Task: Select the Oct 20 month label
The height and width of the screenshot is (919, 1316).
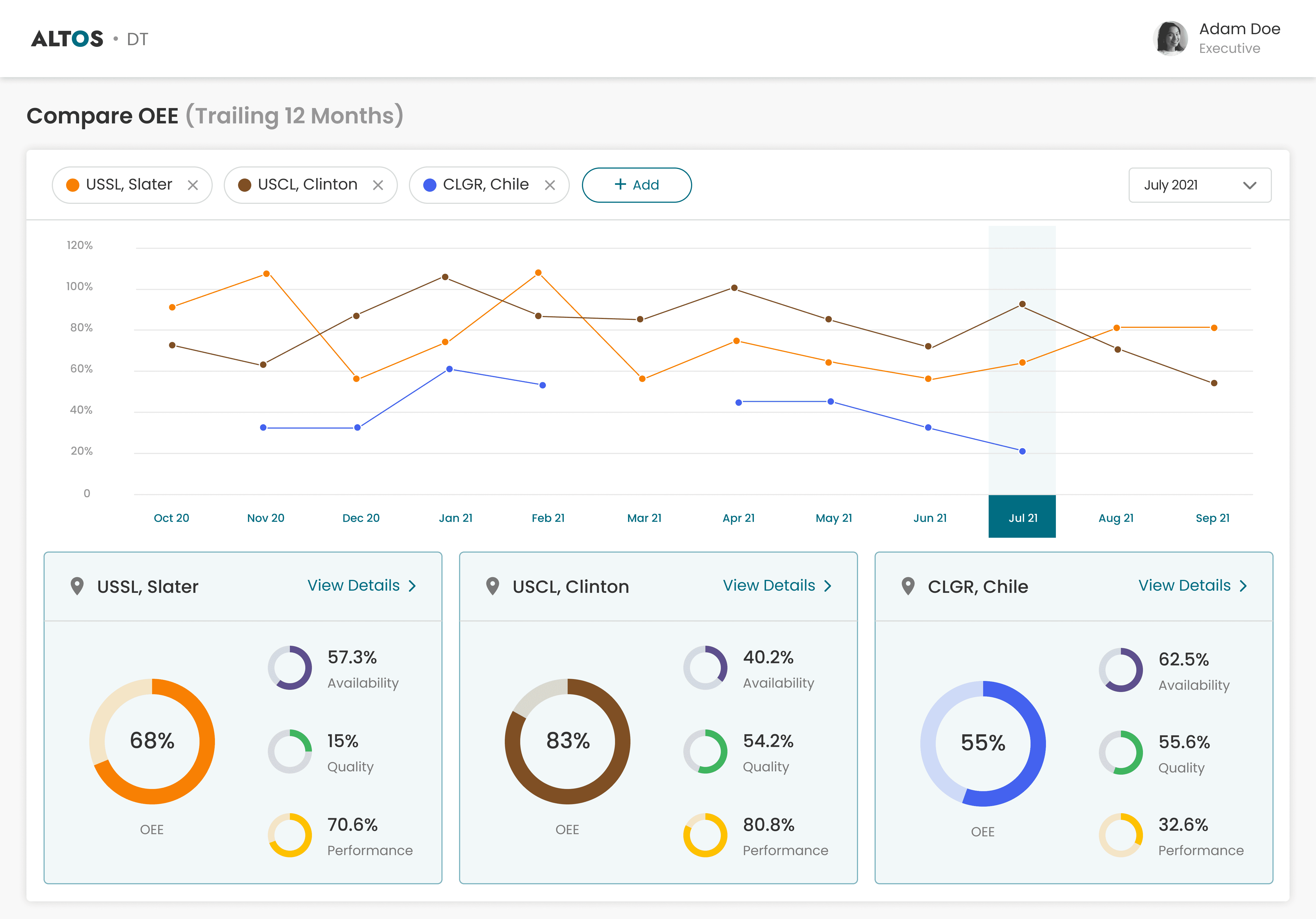Action: pos(171,518)
